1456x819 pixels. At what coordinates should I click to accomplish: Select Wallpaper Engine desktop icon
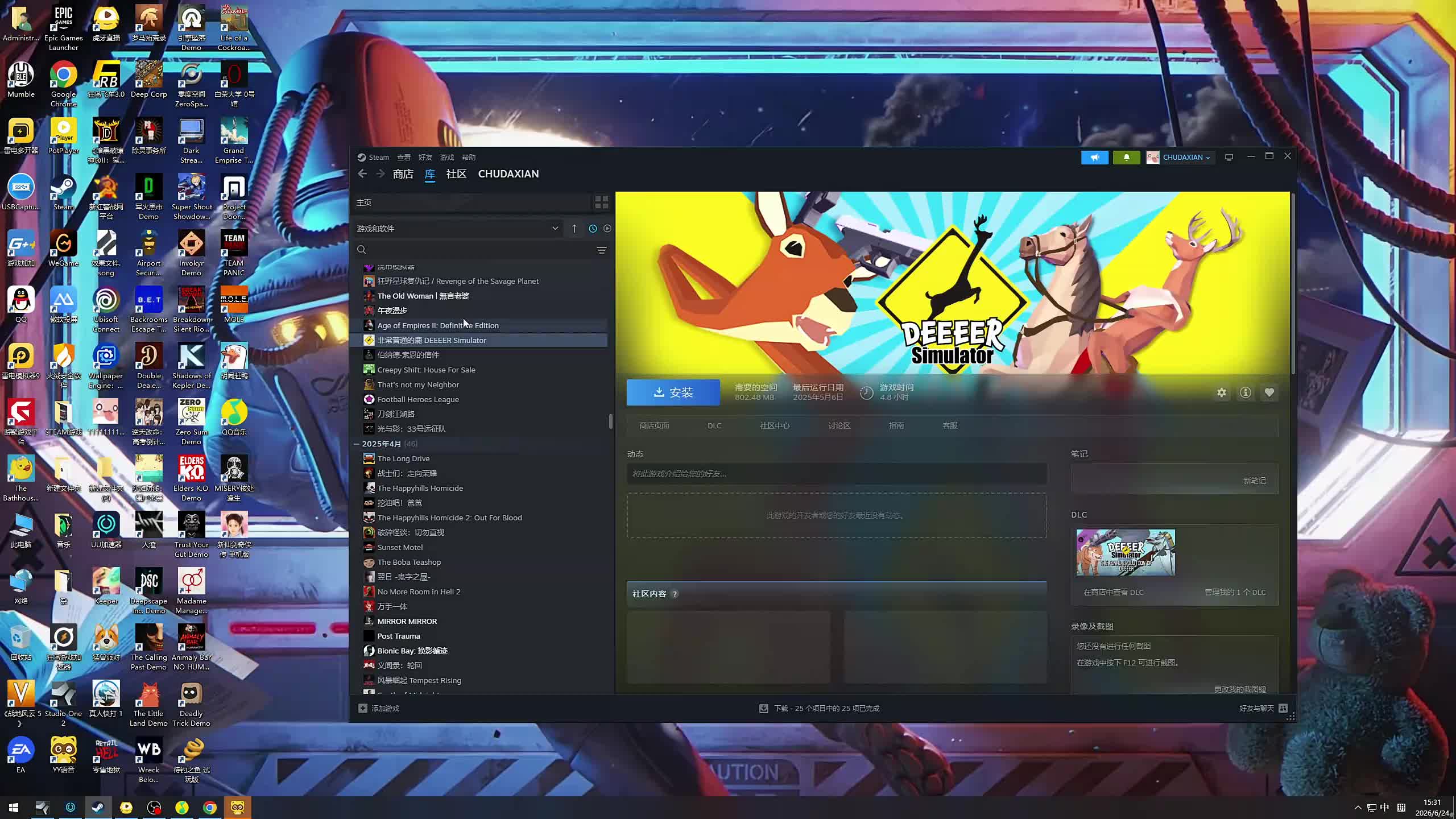pyautogui.click(x=106, y=366)
